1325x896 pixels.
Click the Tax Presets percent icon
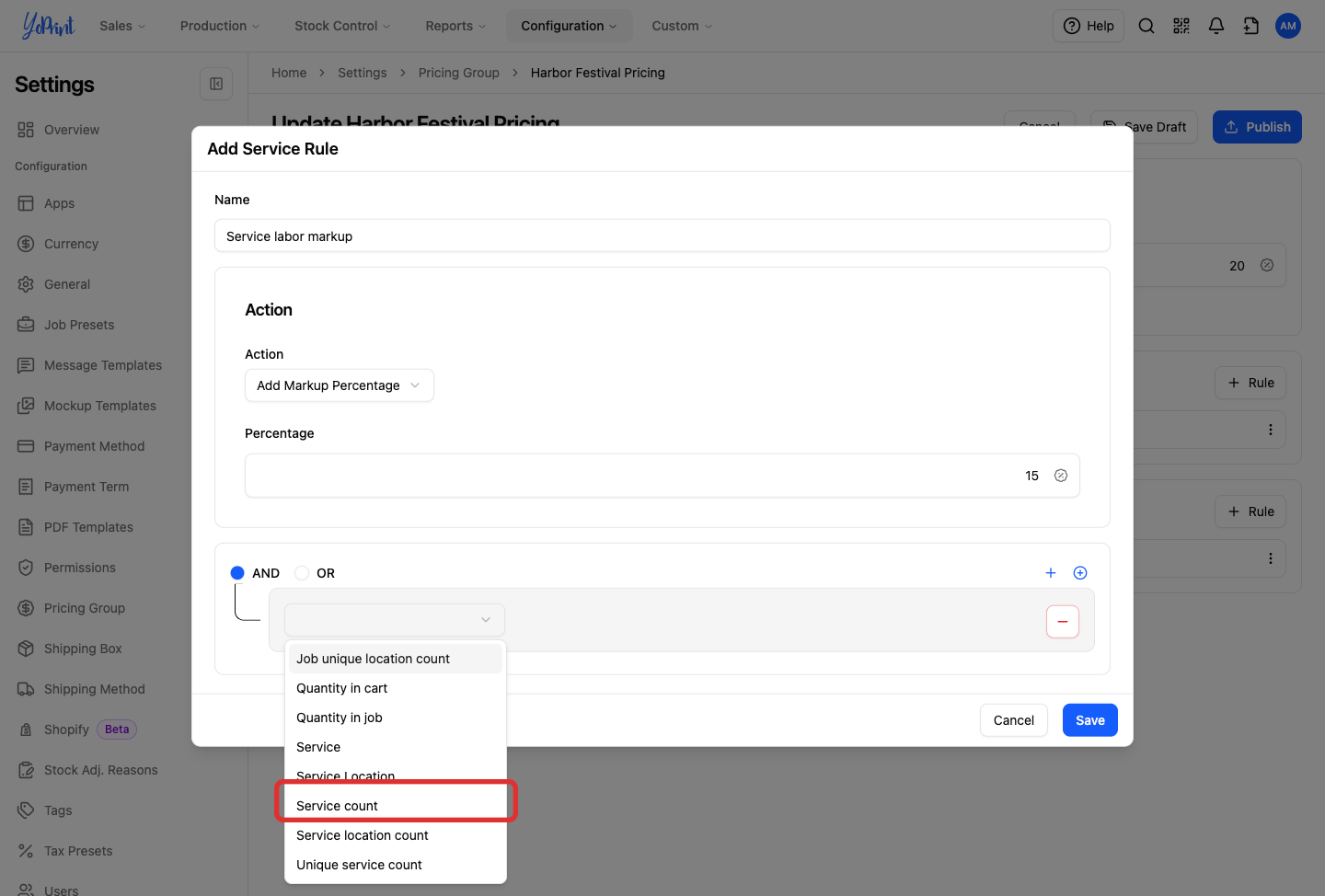coord(26,851)
